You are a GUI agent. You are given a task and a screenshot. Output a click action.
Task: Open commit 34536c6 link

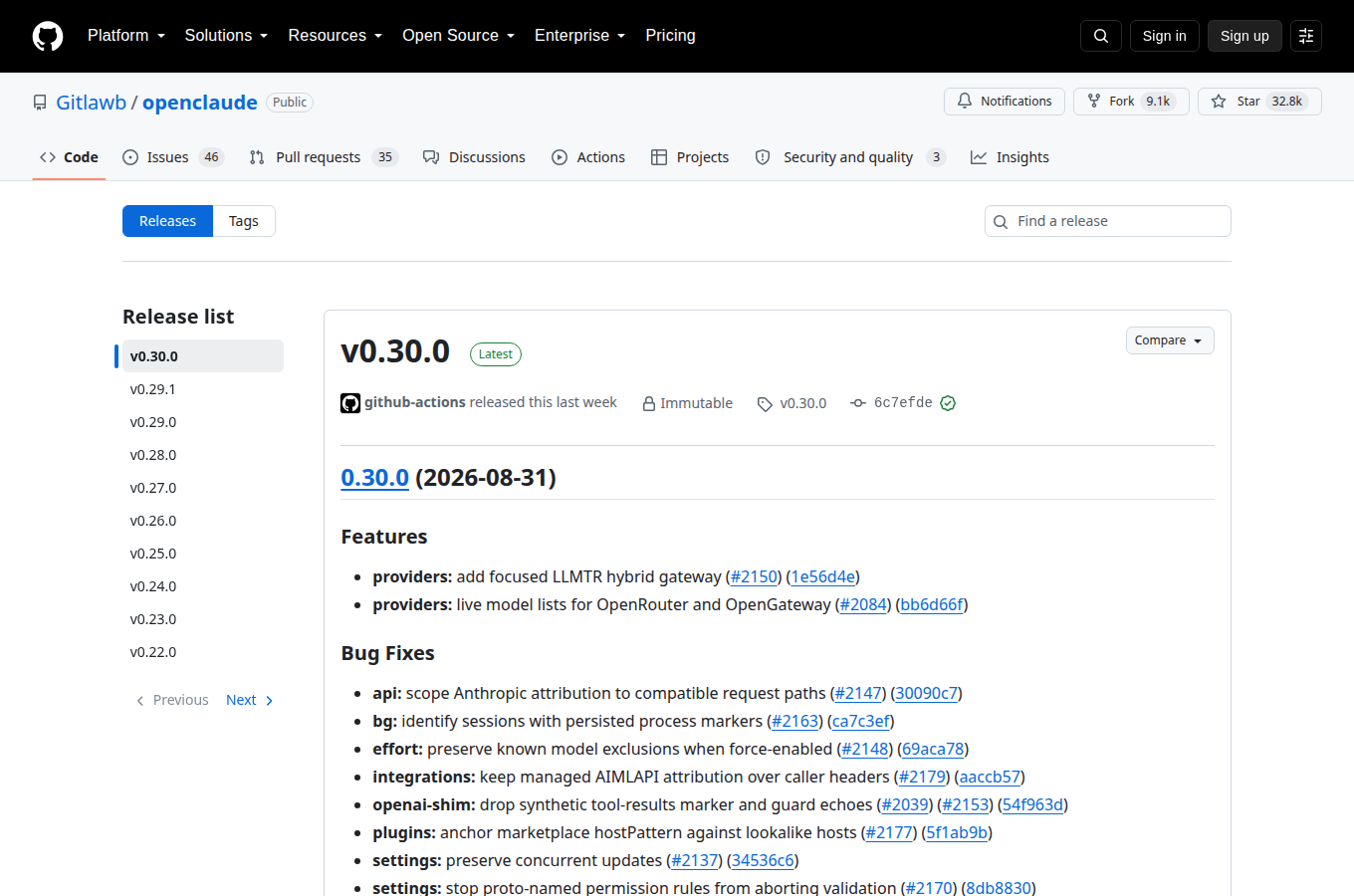[763, 860]
